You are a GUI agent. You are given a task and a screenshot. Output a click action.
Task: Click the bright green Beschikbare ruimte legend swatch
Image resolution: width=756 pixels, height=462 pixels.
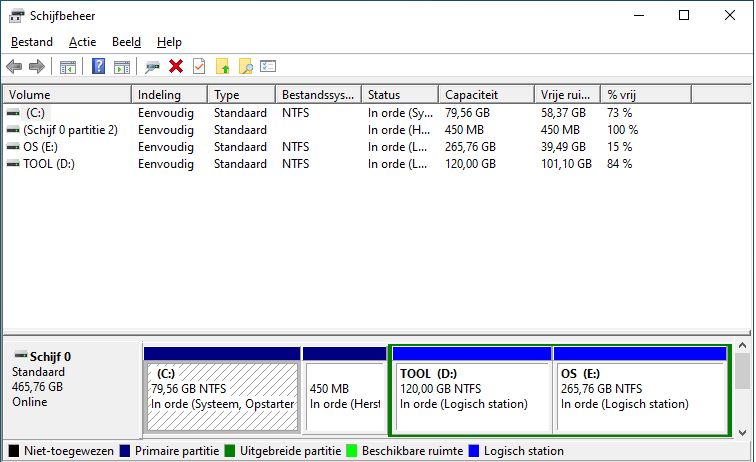(352, 451)
